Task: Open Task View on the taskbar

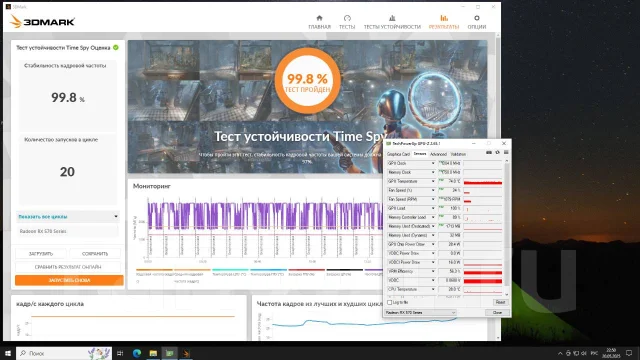Action: pos(120,353)
